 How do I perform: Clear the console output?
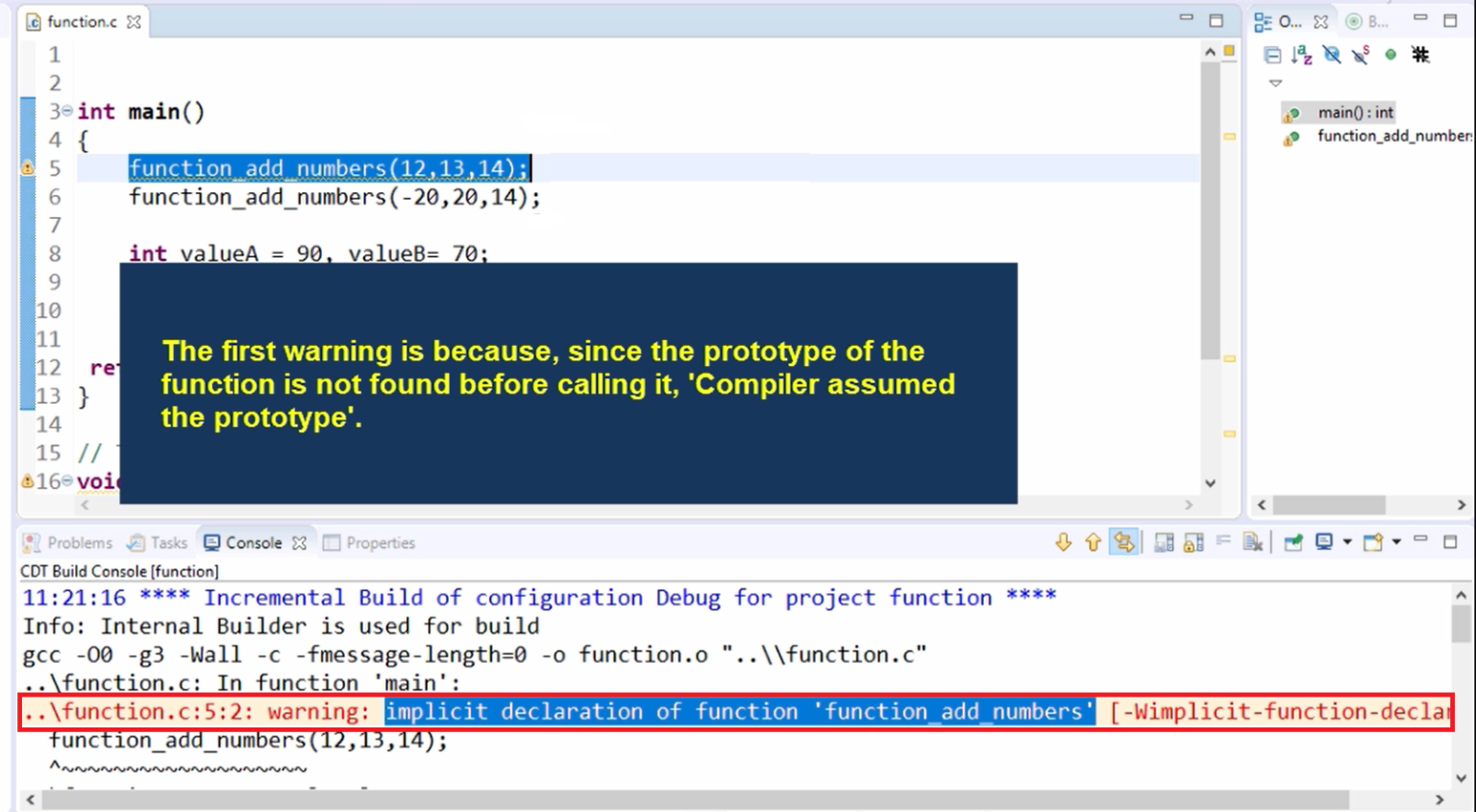1253,543
